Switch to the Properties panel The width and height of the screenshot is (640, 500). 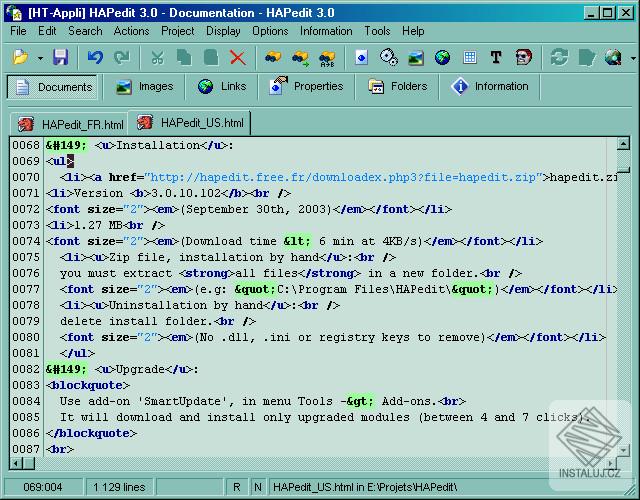[x=306, y=86]
